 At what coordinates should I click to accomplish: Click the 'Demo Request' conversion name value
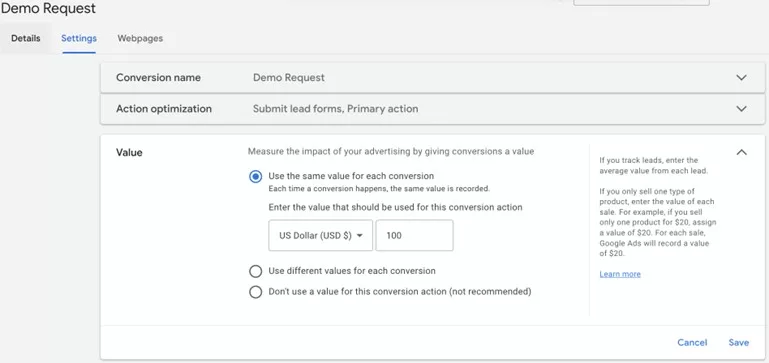pos(289,78)
